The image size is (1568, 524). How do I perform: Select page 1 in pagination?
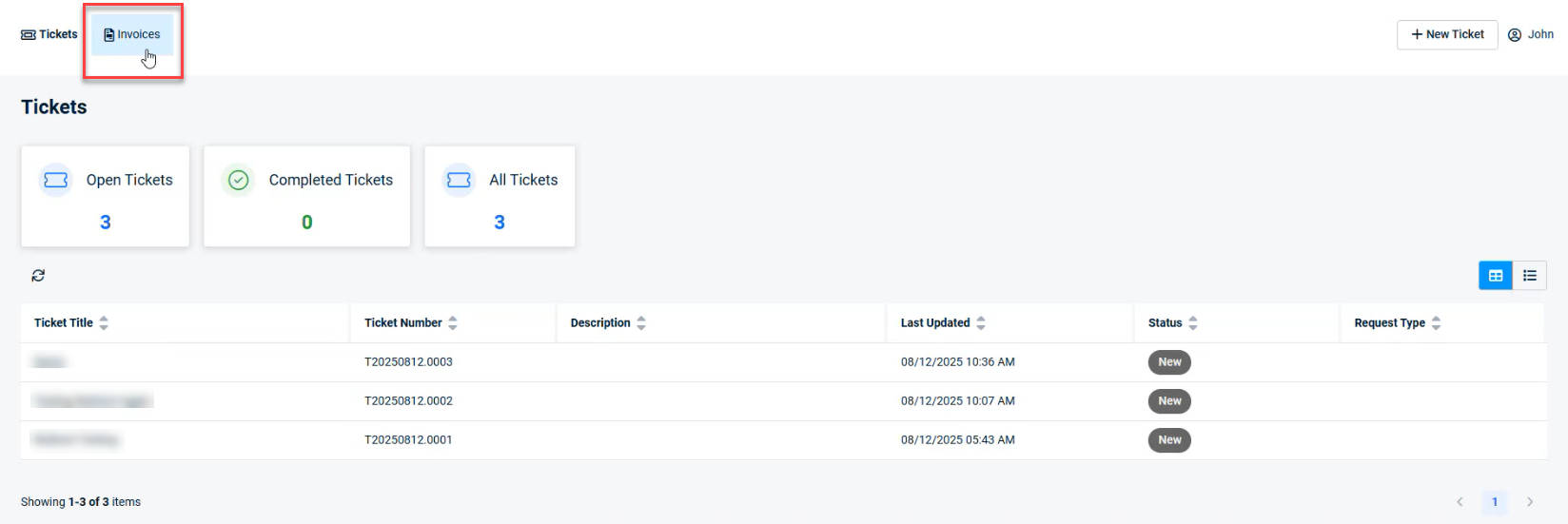(1495, 502)
